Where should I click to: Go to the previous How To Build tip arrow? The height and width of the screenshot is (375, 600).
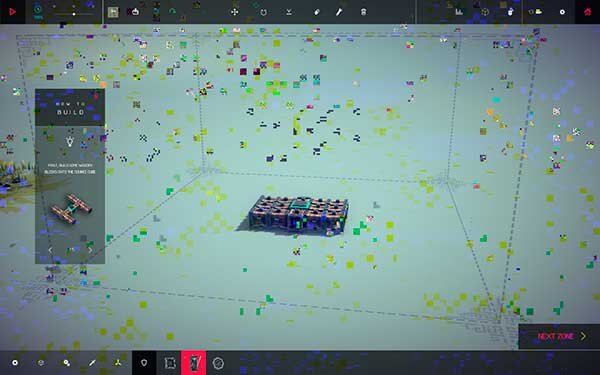[x=50, y=250]
